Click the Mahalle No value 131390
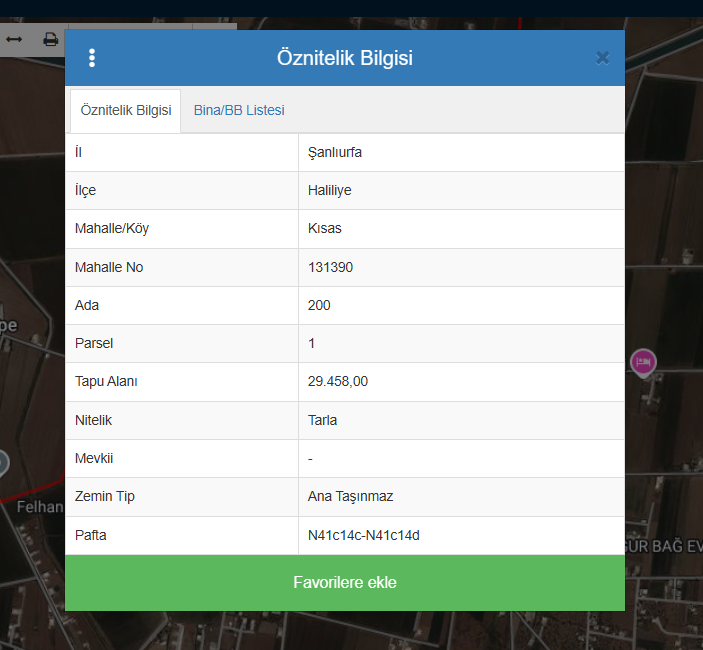 pyautogui.click(x=331, y=267)
